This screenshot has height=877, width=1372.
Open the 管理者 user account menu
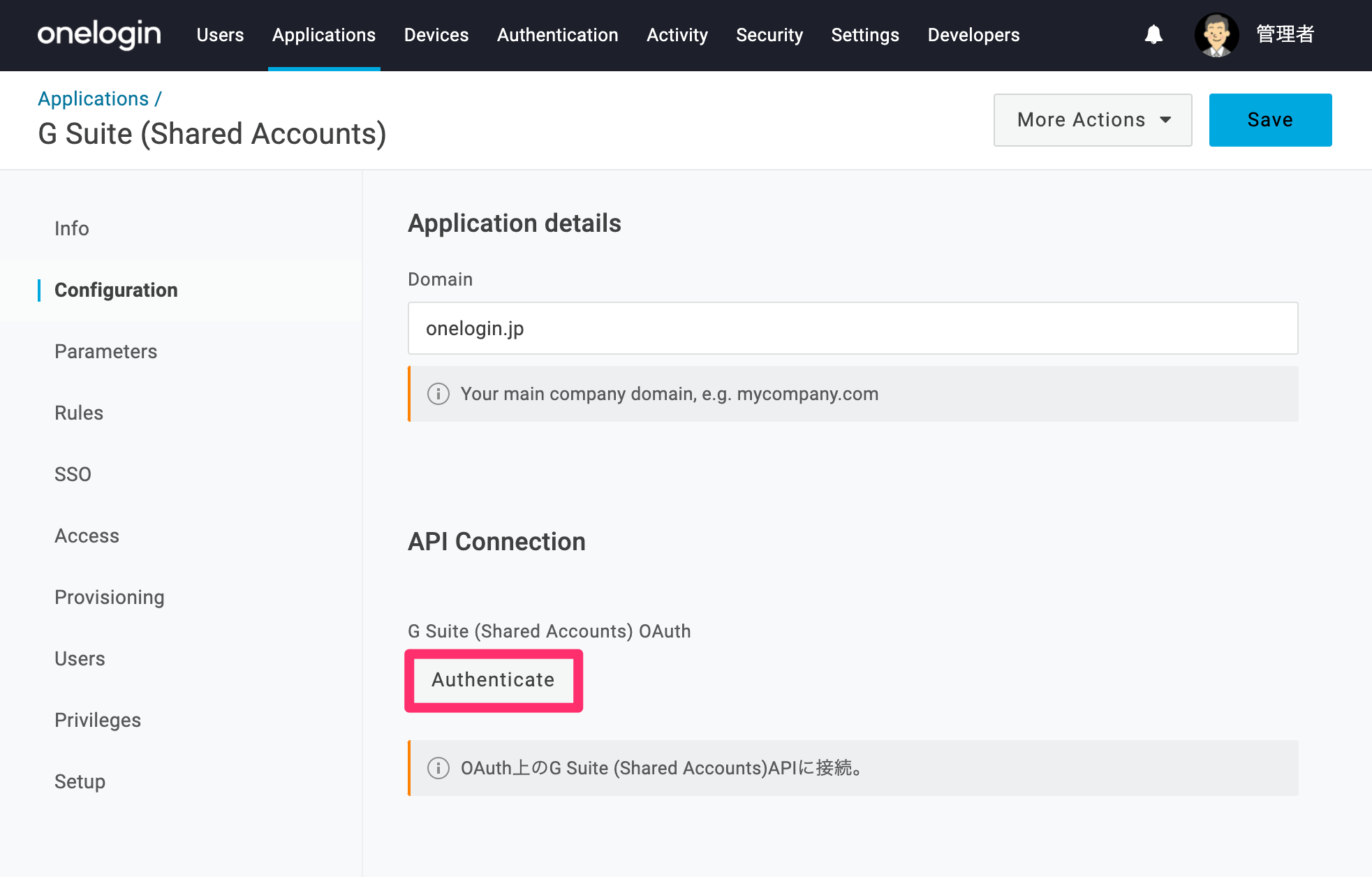(1285, 34)
